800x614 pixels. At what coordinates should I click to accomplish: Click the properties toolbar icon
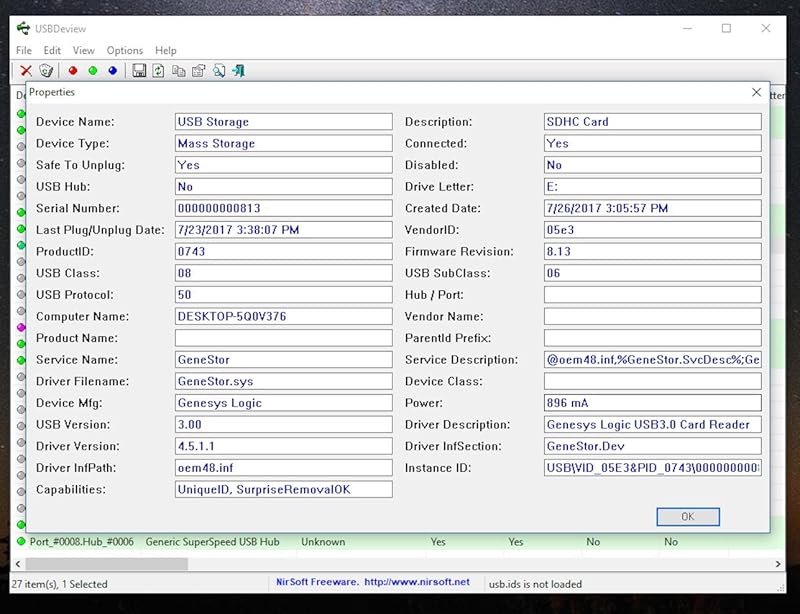click(x=199, y=70)
